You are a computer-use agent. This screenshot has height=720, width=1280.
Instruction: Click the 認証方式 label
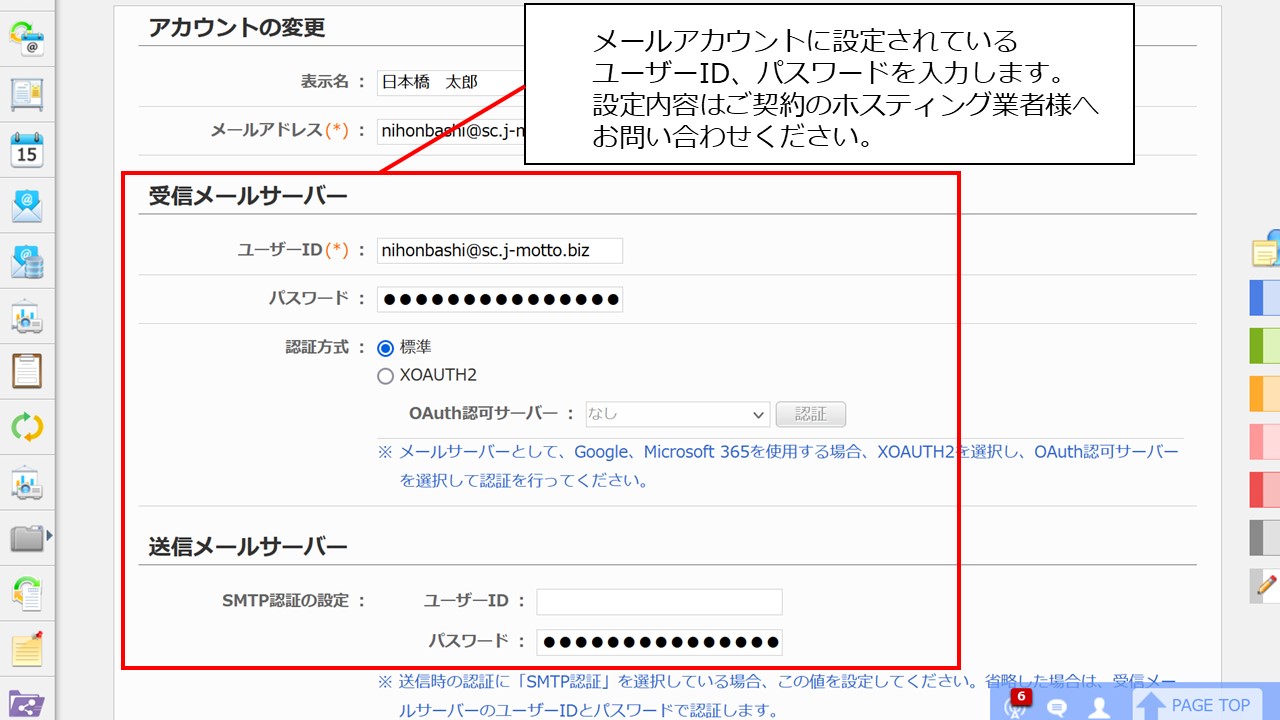317,347
